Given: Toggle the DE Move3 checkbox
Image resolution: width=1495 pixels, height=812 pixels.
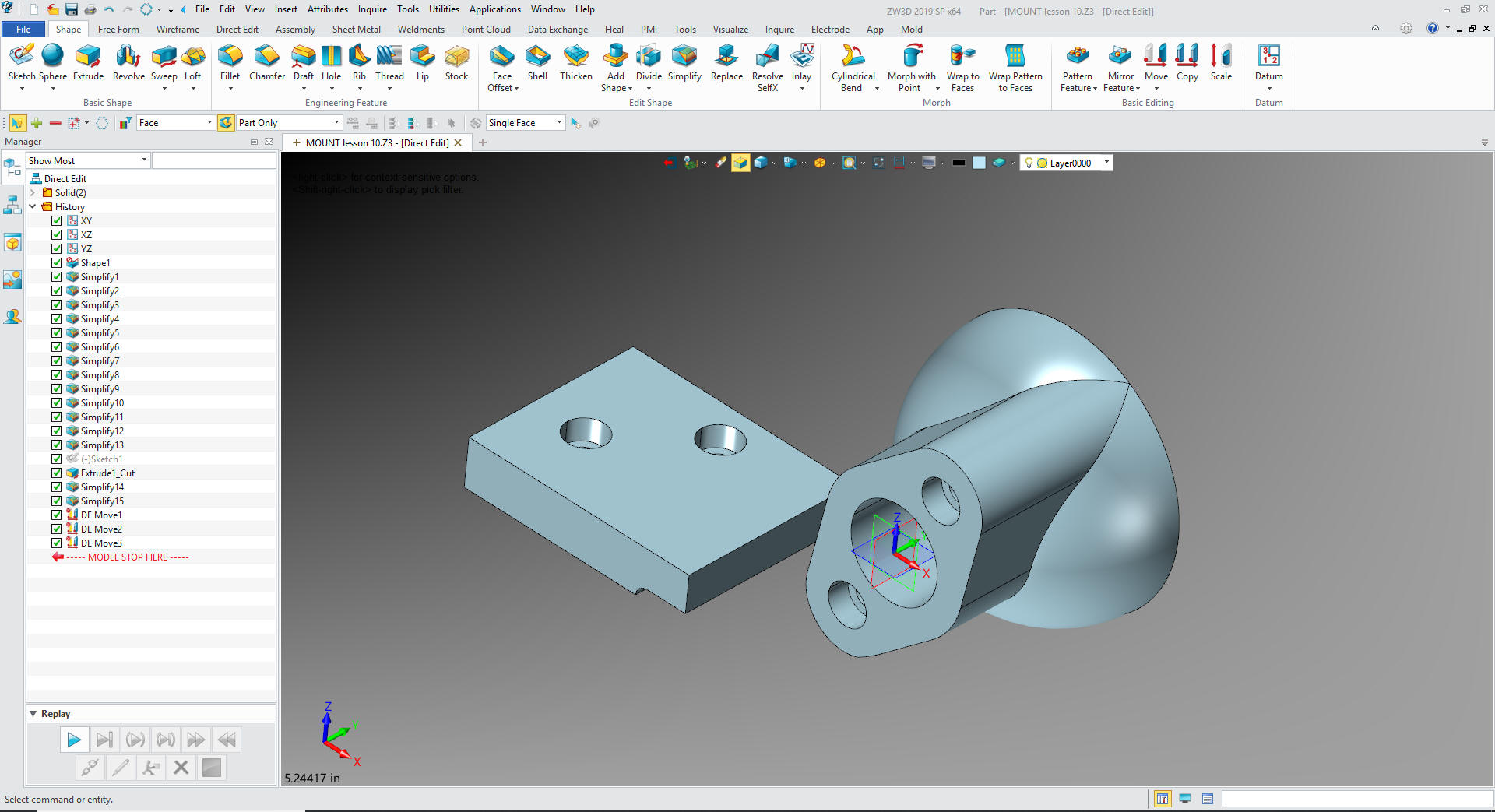Looking at the screenshot, I should pos(57,543).
